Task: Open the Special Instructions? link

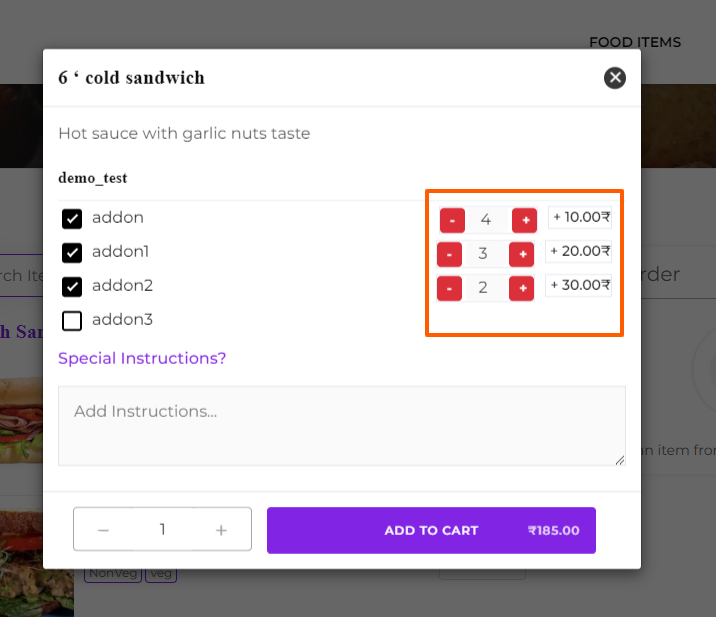Action: coord(142,359)
